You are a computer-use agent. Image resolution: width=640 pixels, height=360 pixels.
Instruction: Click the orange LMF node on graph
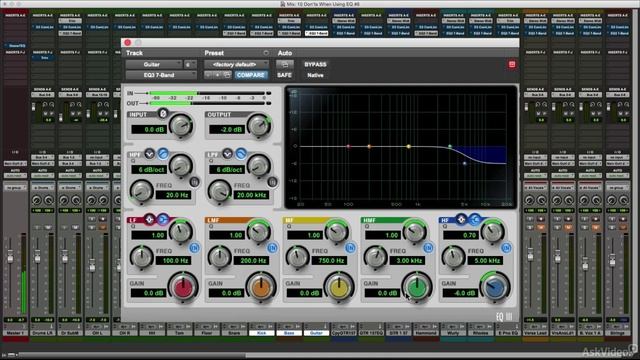click(369, 146)
